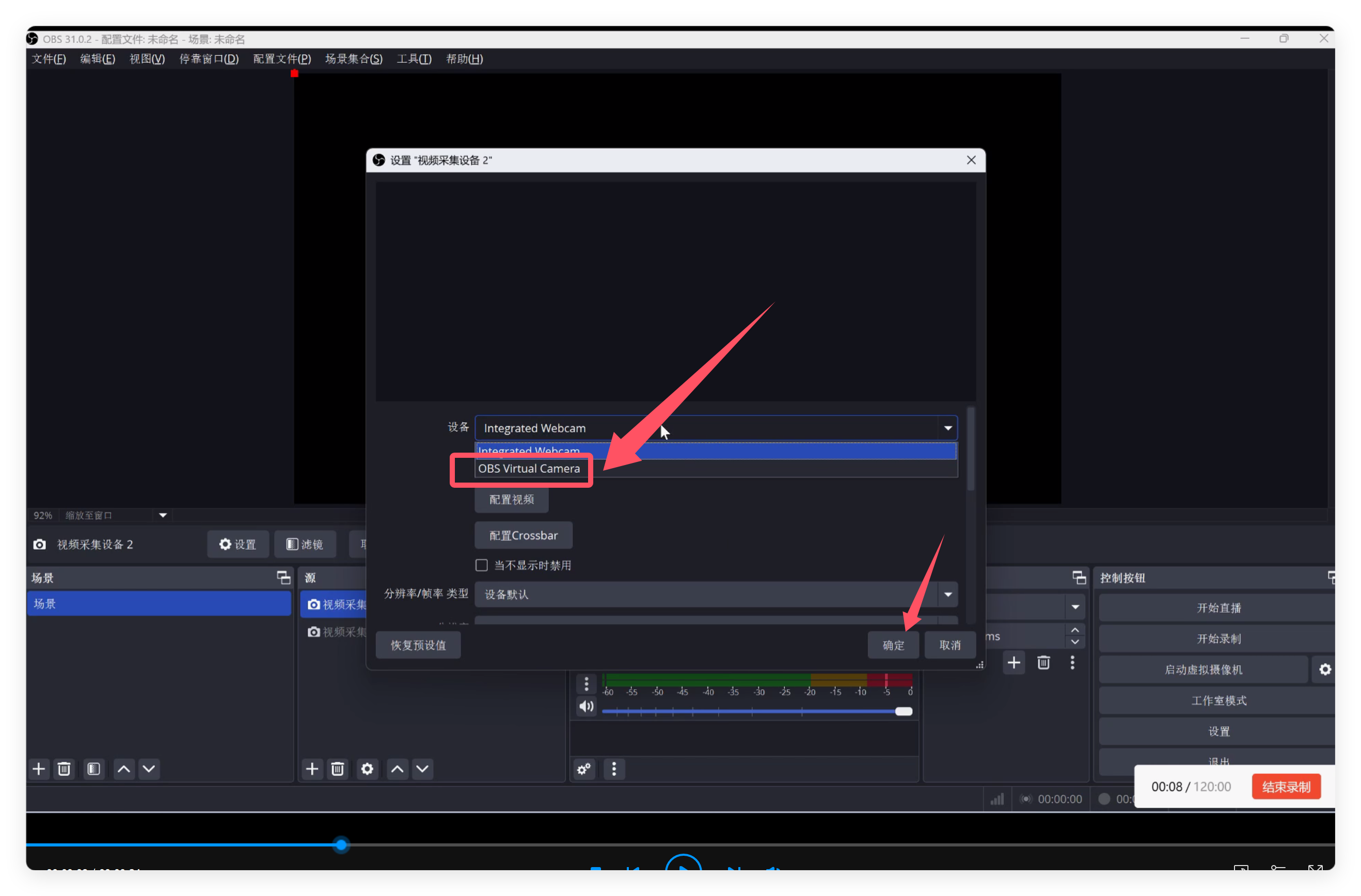Toggle 工作室模式 studio mode button
This screenshot has height=896, width=1361.
(1218, 700)
